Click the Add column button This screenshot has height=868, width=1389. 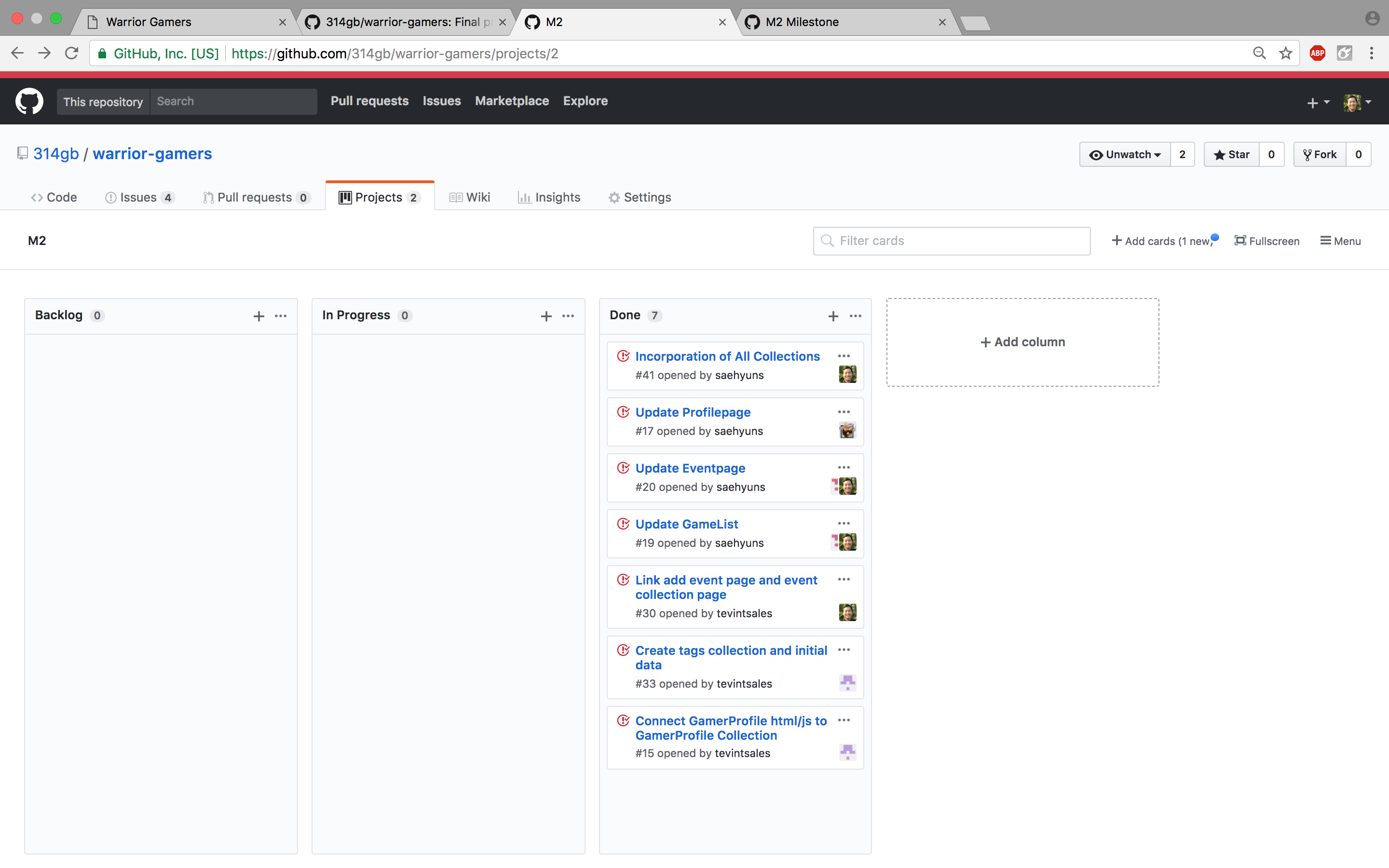[x=1022, y=341]
